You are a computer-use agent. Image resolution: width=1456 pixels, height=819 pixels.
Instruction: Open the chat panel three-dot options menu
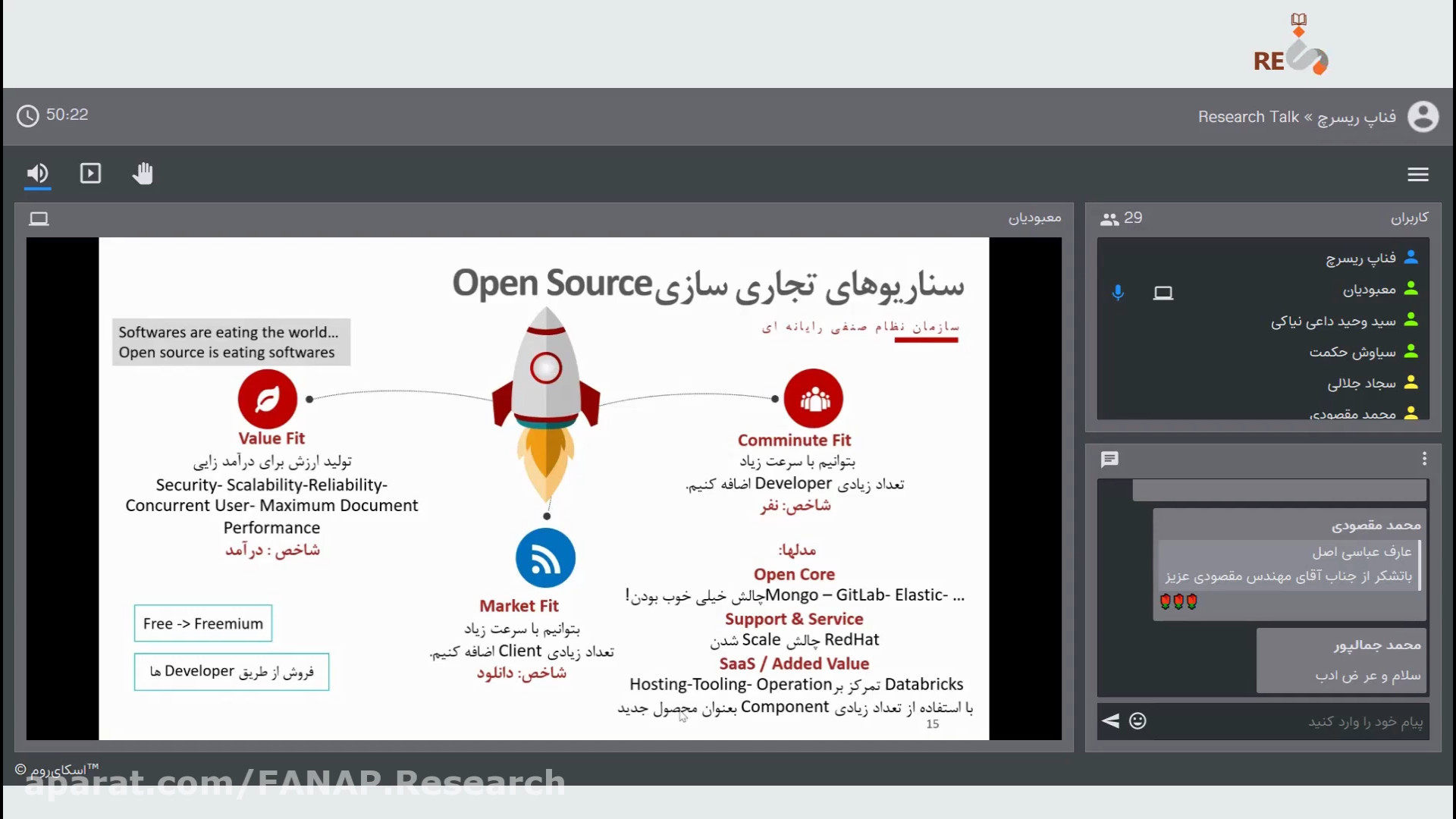pyautogui.click(x=1424, y=459)
